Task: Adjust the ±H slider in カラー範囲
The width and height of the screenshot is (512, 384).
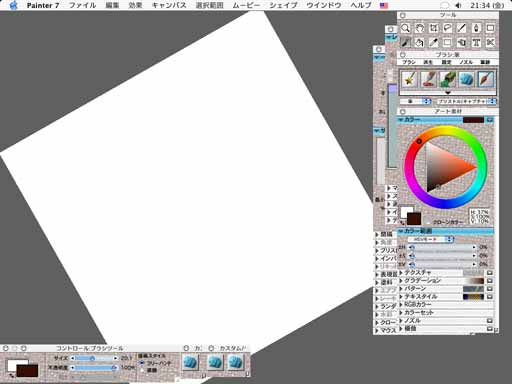Action: [x=443, y=247]
